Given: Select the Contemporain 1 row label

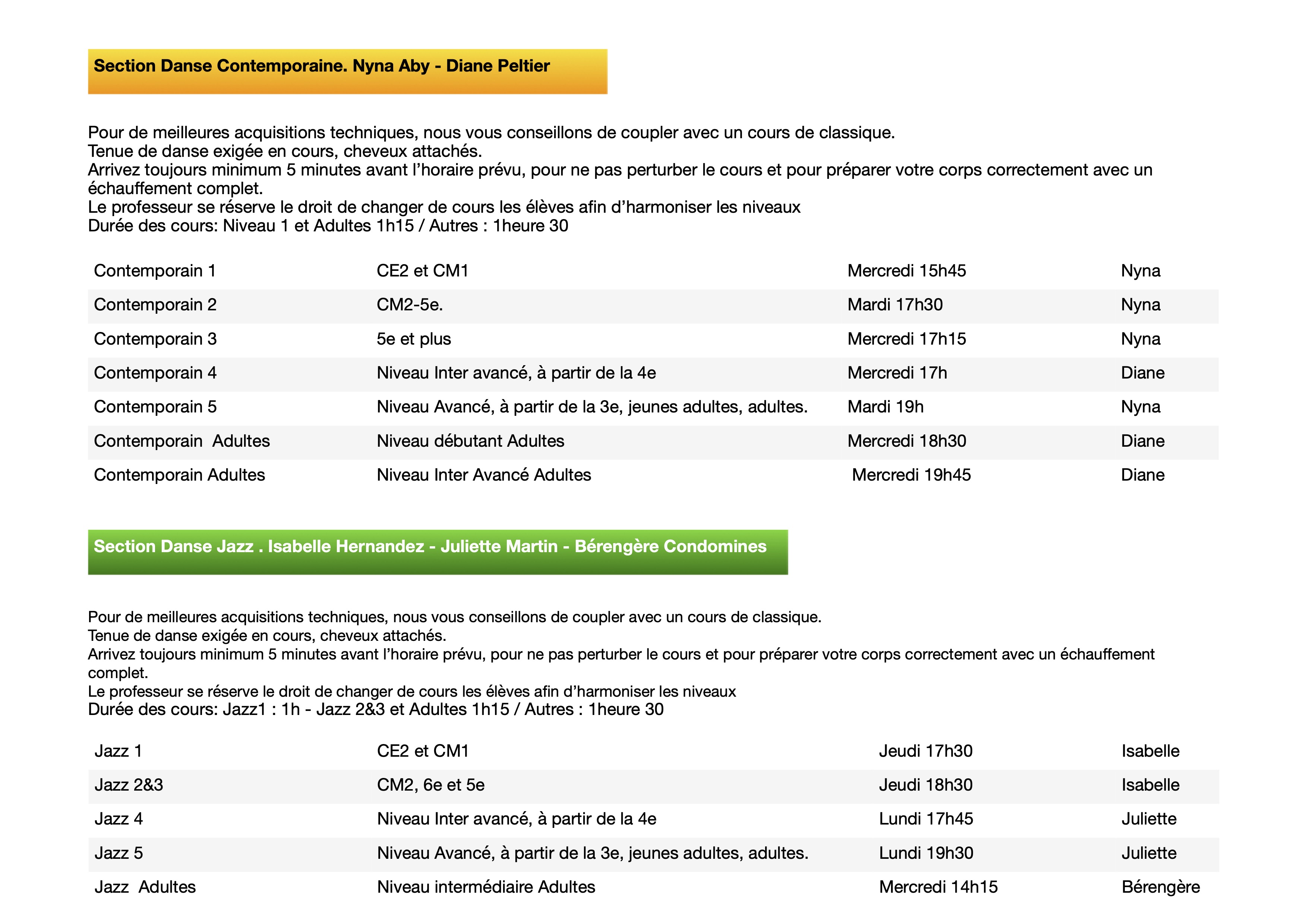Looking at the screenshot, I should [x=155, y=271].
